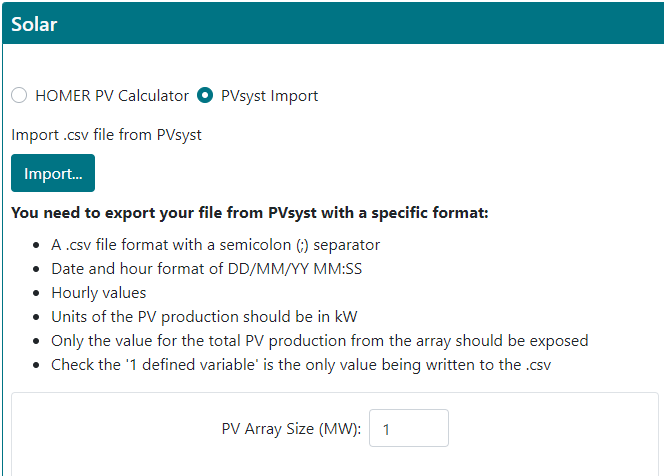This screenshot has height=476, width=664.
Task: Select the PVsyst Import radio button
Action: pyautogui.click(x=205, y=96)
